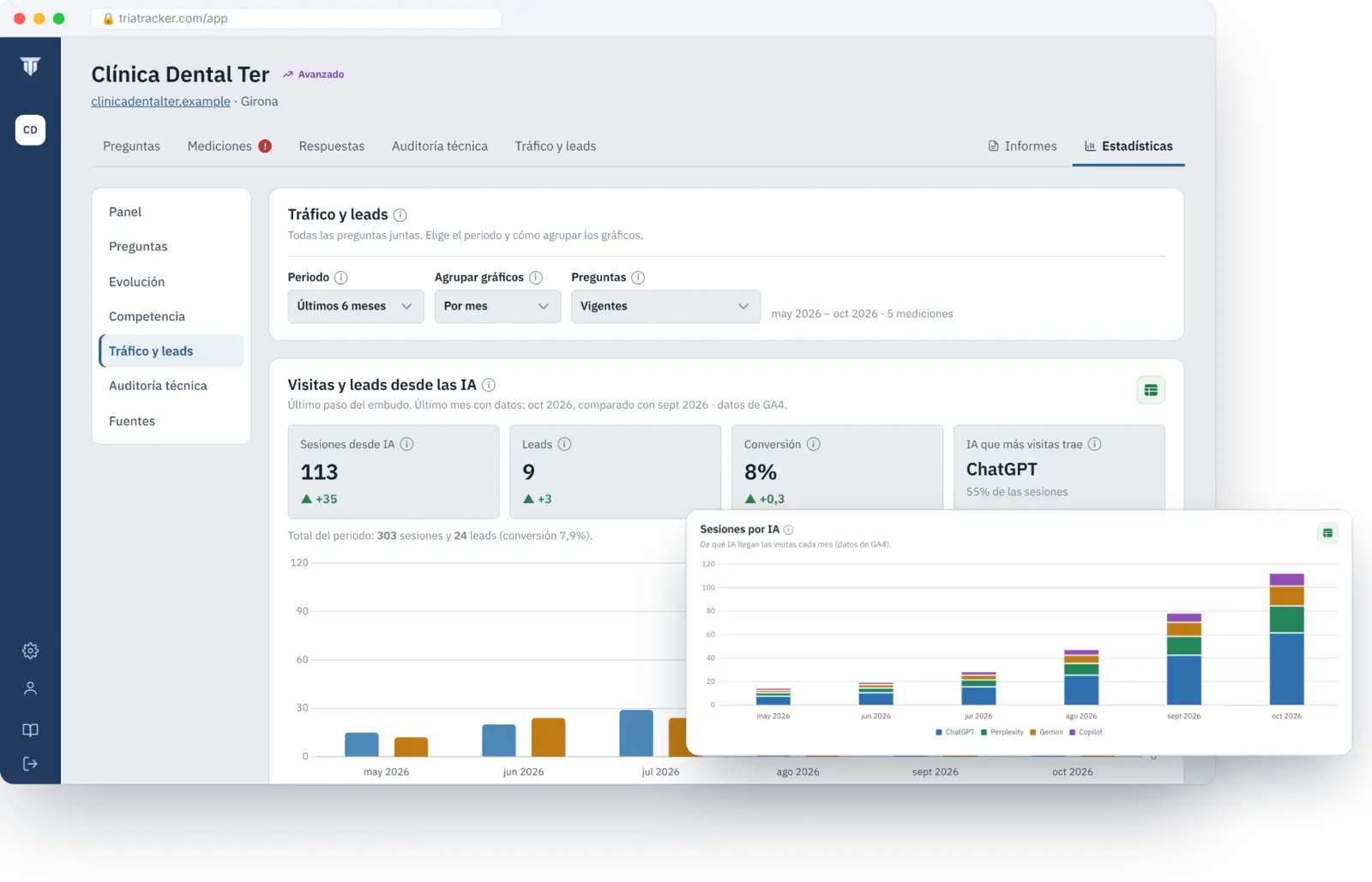Screen dimensions: 1372x882
Task: Click info icon on IA que más visitas trae
Action: [1095, 444]
